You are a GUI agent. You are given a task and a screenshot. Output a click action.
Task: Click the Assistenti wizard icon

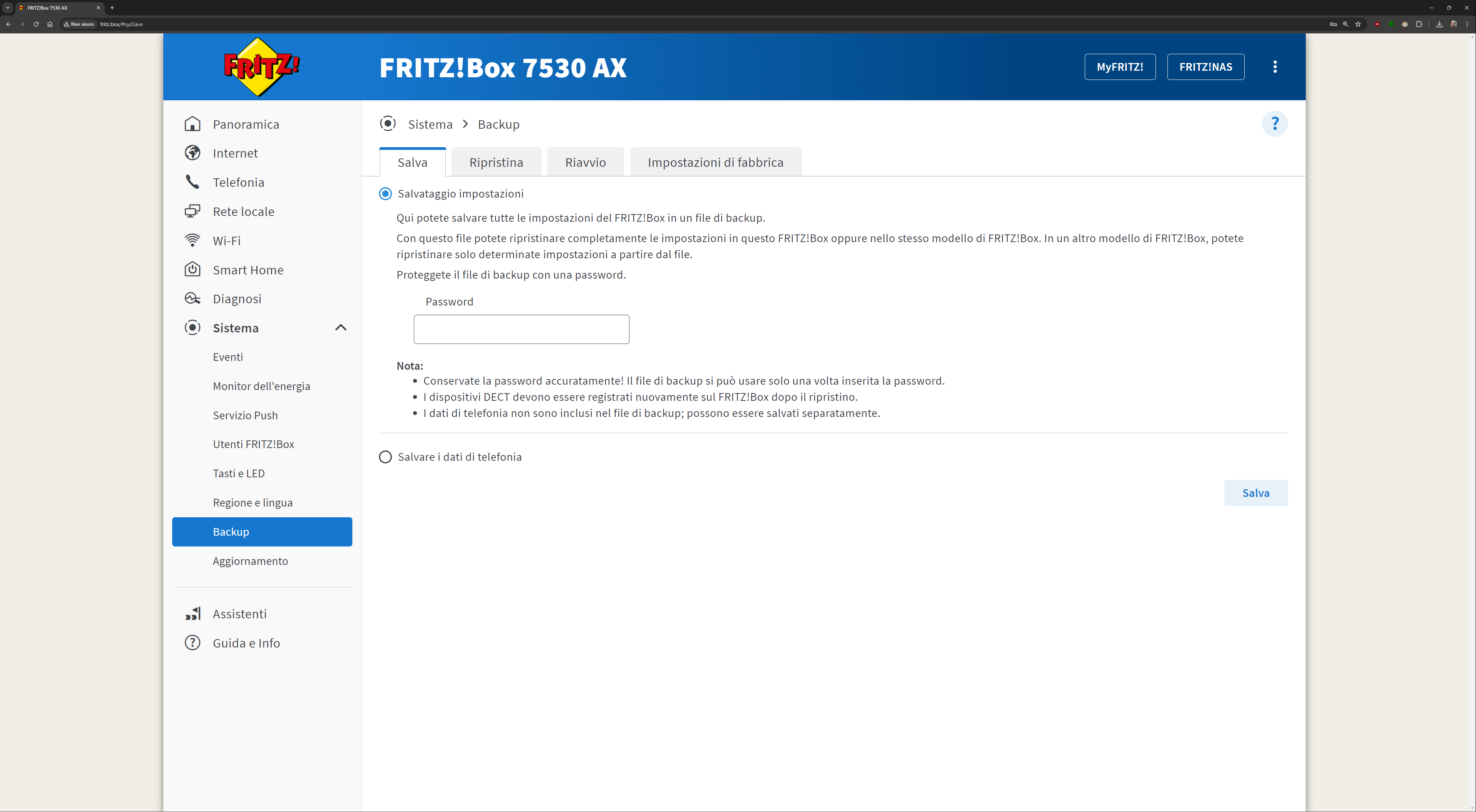pyautogui.click(x=193, y=614)
